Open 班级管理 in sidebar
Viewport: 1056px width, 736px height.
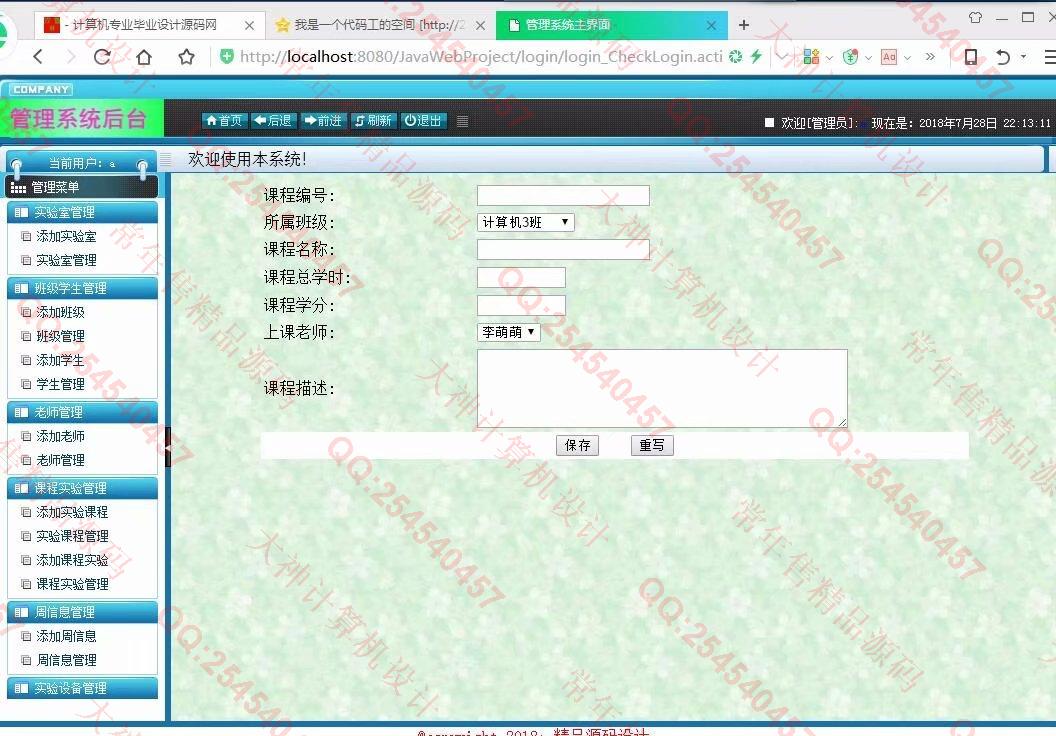tap(60, 337)
